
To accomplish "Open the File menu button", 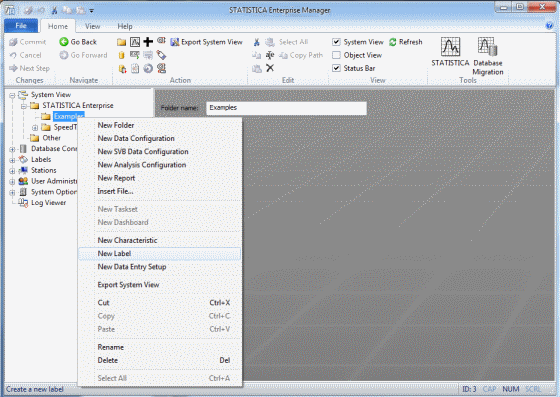I will 21,26.
